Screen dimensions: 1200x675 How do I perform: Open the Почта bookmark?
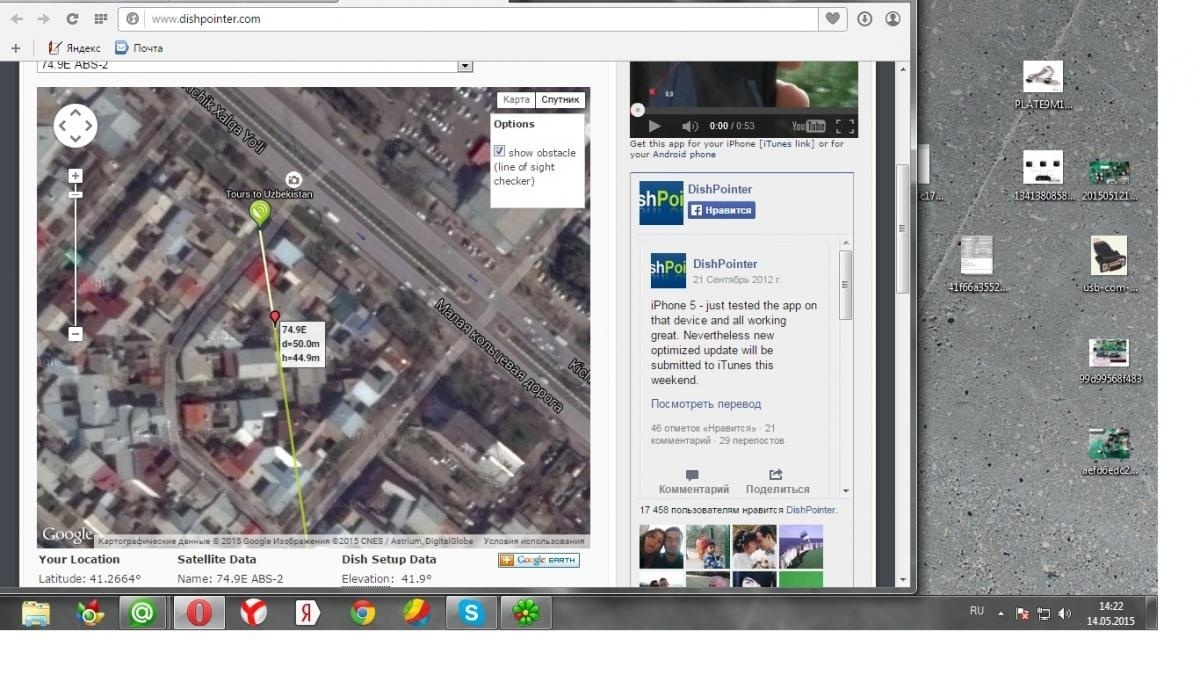coord(139,47)
